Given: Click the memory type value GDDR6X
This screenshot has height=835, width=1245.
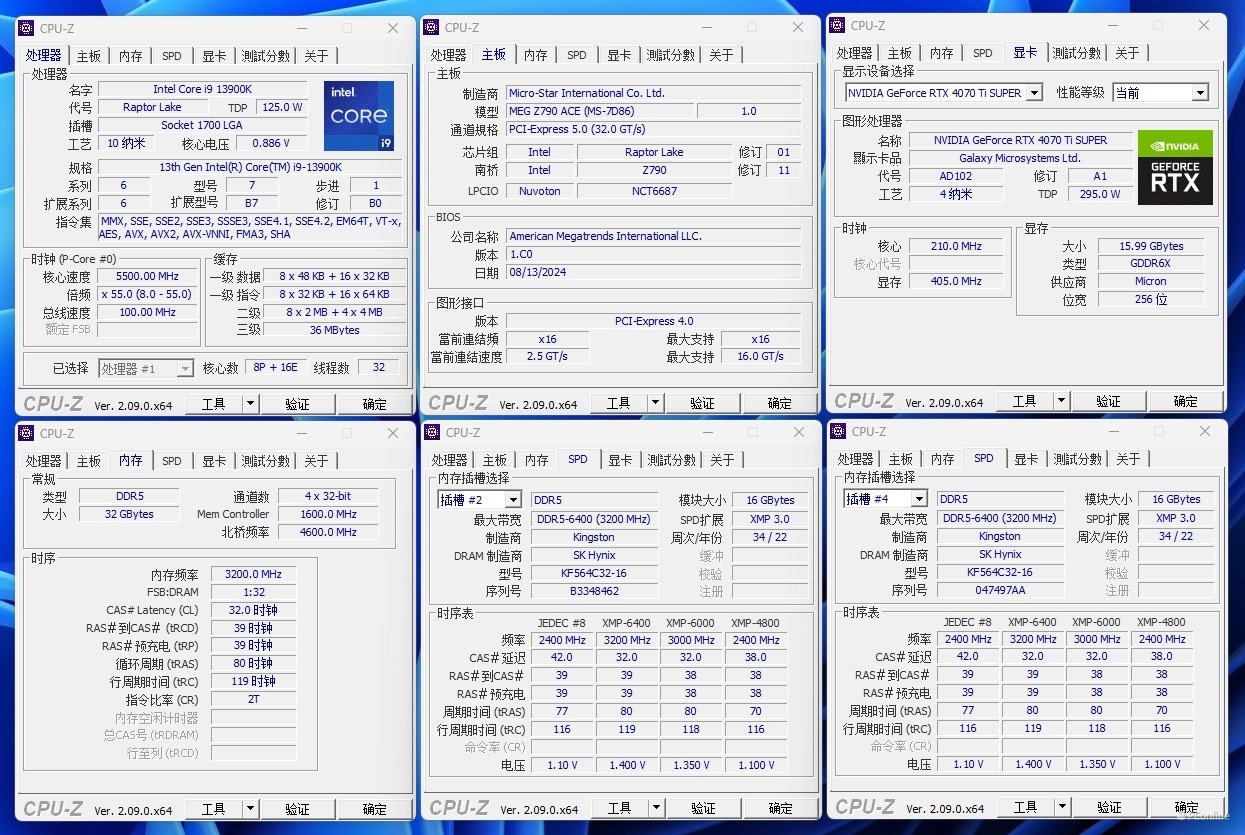Looking at the screenshot, I should click(1150, 263).
